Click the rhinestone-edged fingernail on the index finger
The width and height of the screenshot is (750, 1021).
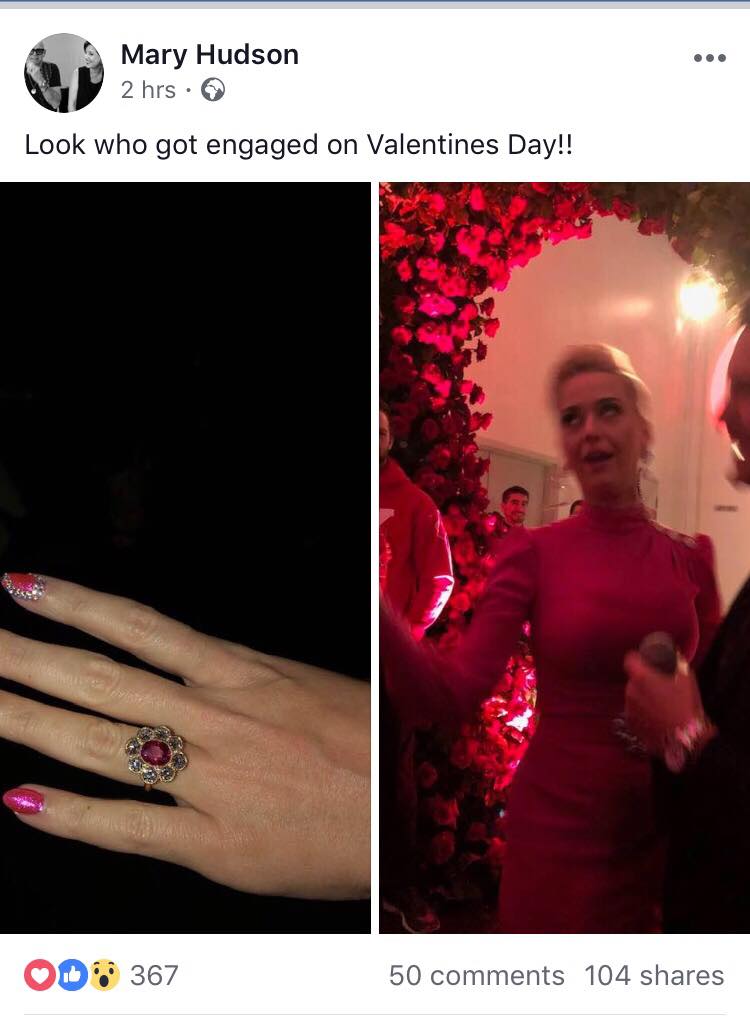[x=24, y=586]
